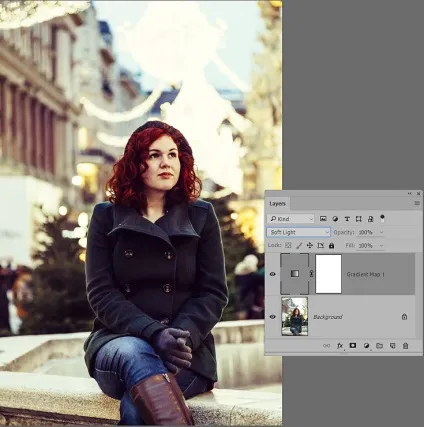
Task: Filter for pixel layers icon
Action: pos(323,219)
